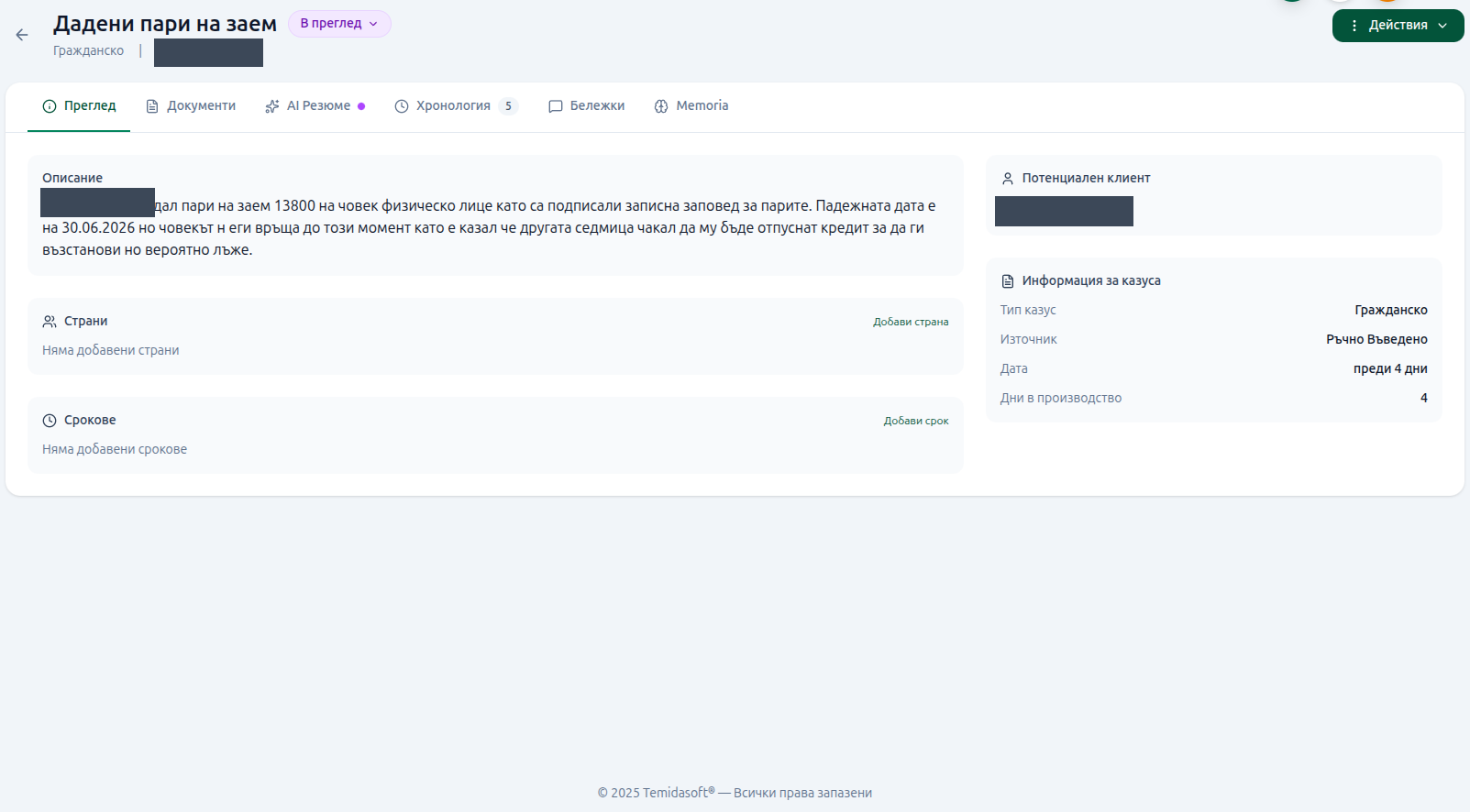This screenshot has height=812, width=1470.
Task: Click the Бележки speech bubble icon
Action: [x=556, y=106]
